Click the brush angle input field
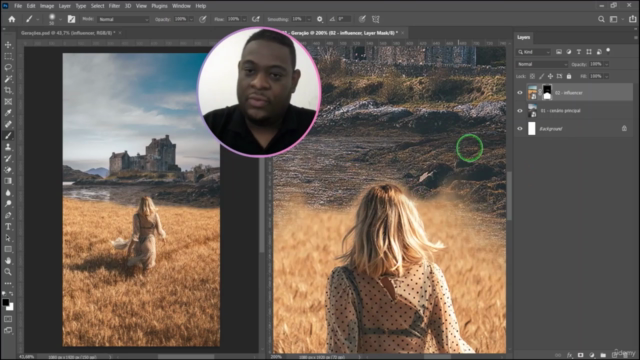This screenshot has width=640, height=360. point(344,19)
